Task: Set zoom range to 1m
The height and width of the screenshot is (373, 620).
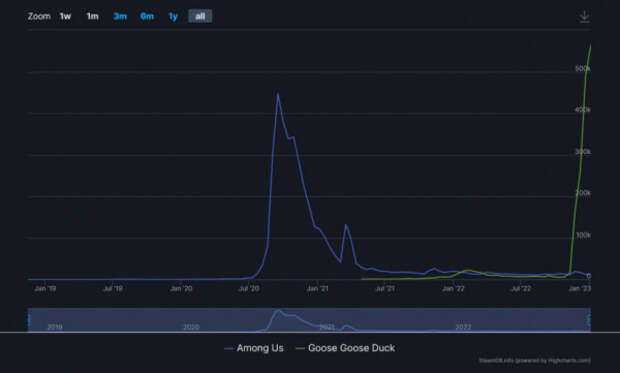Action: (x=93, y=16)
